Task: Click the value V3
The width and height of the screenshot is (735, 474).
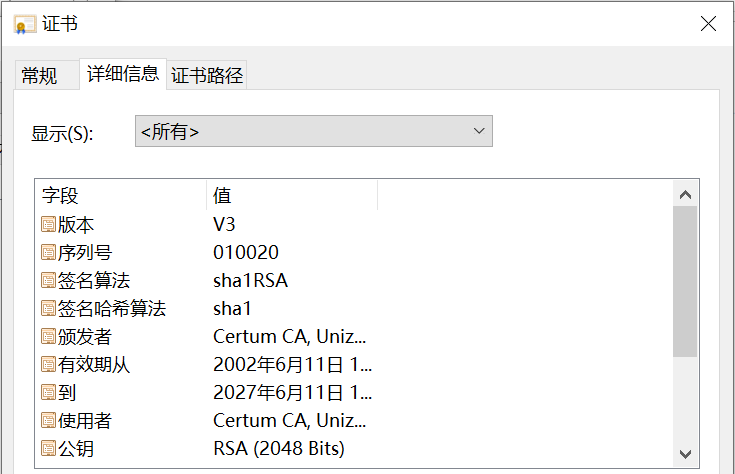Action: (224, 225)
